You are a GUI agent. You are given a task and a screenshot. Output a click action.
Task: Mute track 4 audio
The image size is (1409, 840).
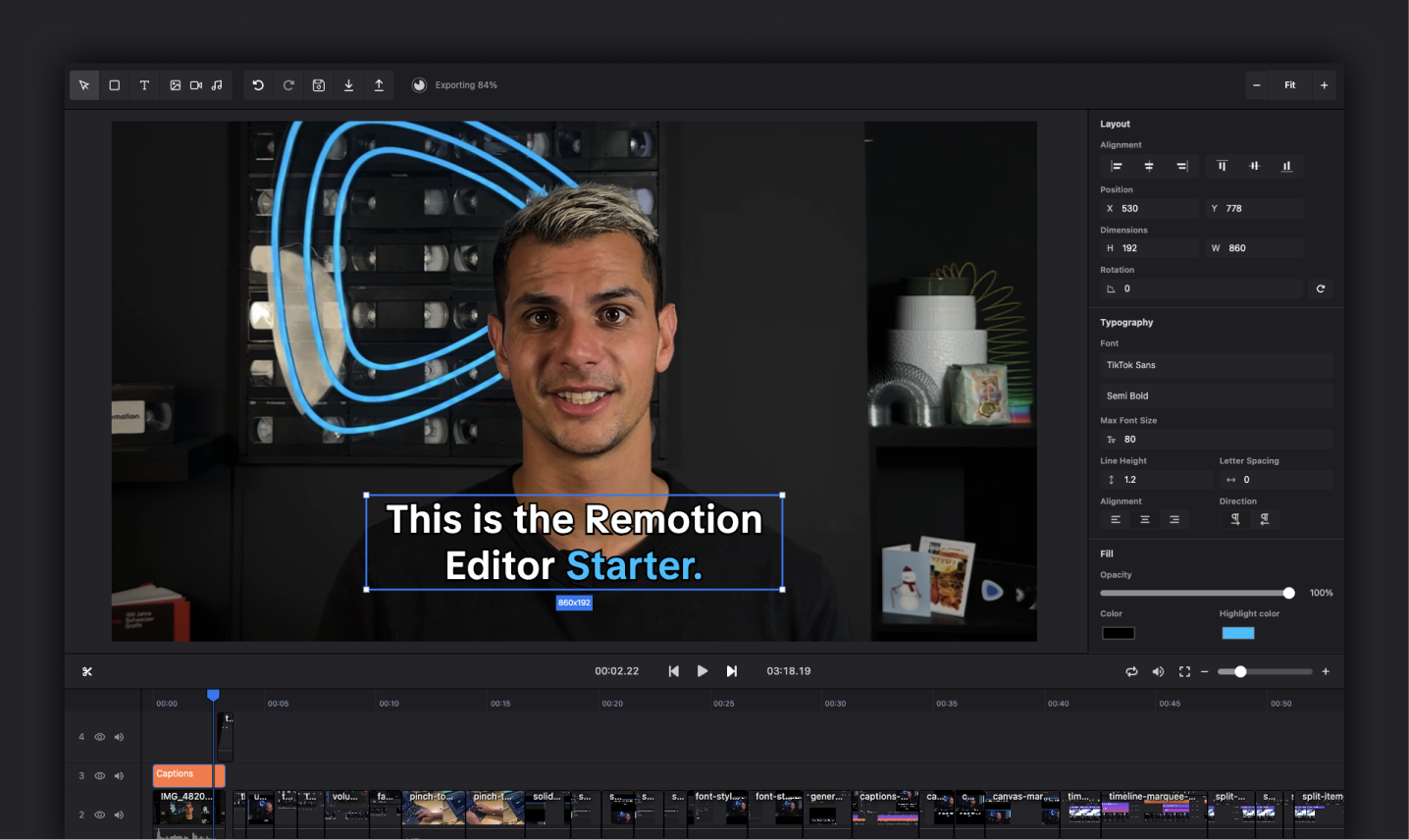(119, 737)
